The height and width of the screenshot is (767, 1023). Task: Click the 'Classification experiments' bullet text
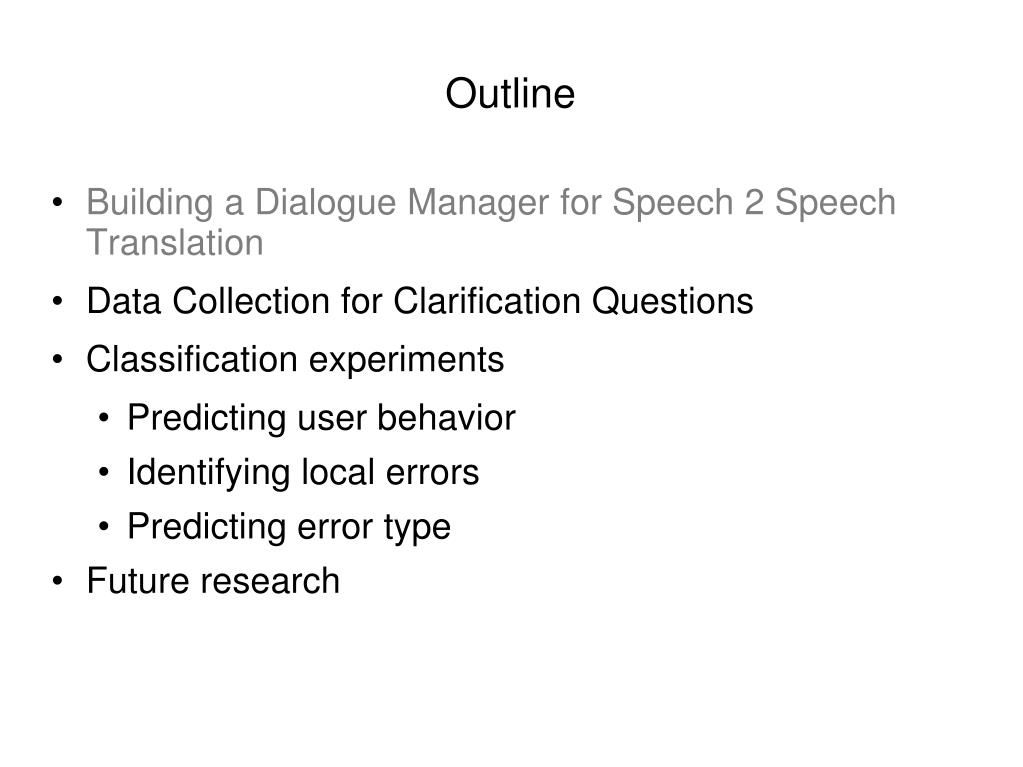295,360
